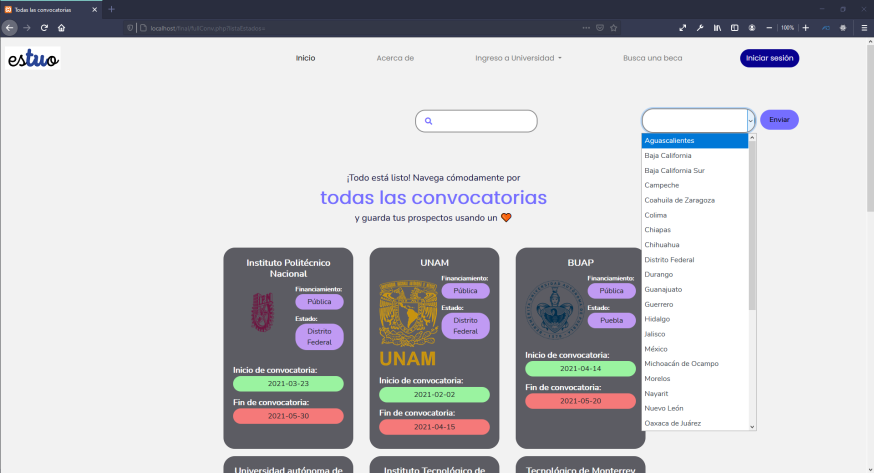This screenshot has width=874, height=473.
Task: Select Aguascalientes from the state list
Action: [x=695, y=141]
